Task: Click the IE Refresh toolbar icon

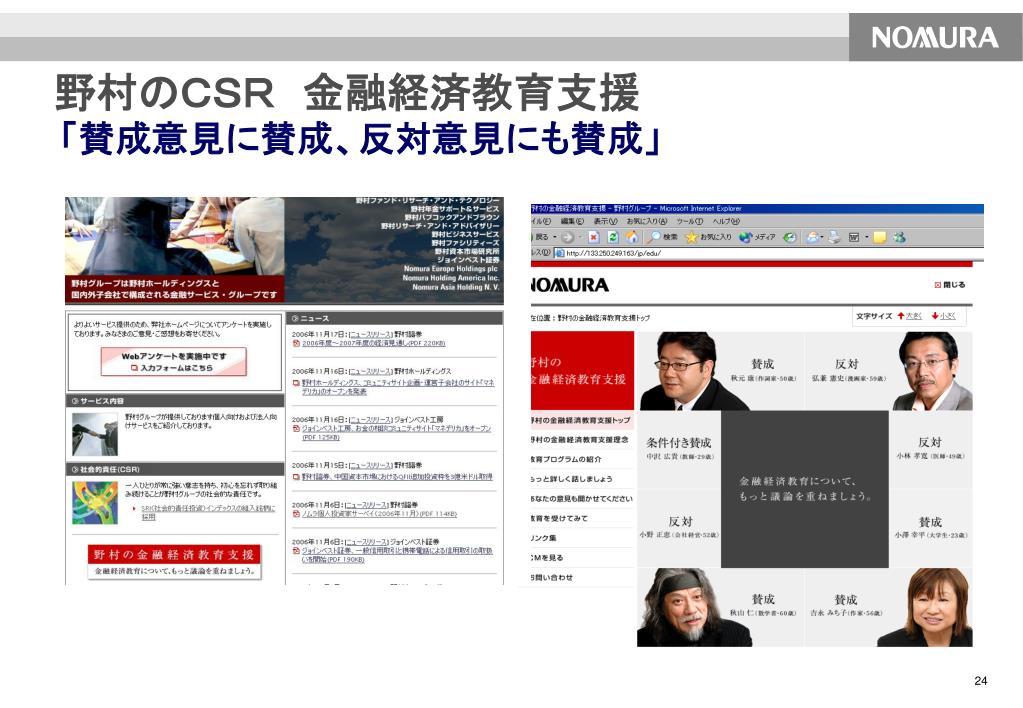Action: point(613,238)
